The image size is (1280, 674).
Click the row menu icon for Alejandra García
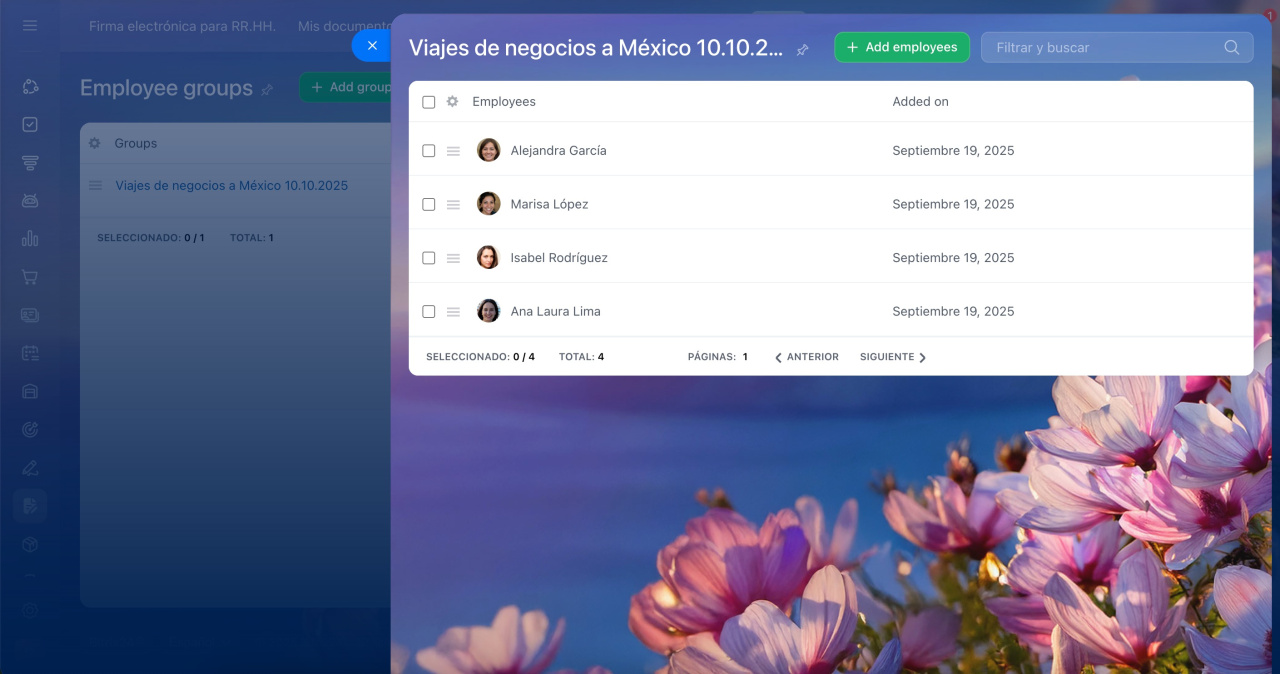pos(453,151)
